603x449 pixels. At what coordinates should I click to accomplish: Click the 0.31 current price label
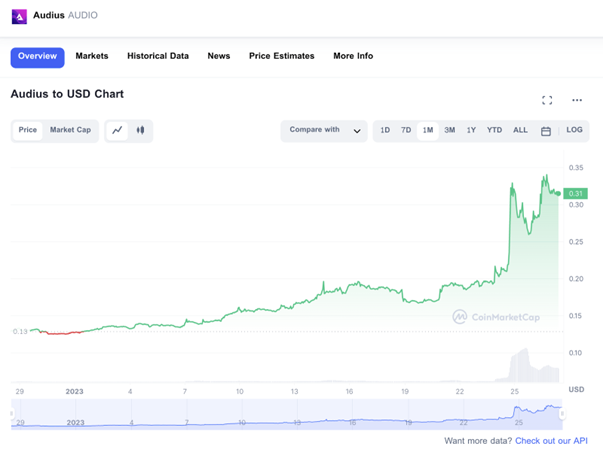[x=575, y=193]
